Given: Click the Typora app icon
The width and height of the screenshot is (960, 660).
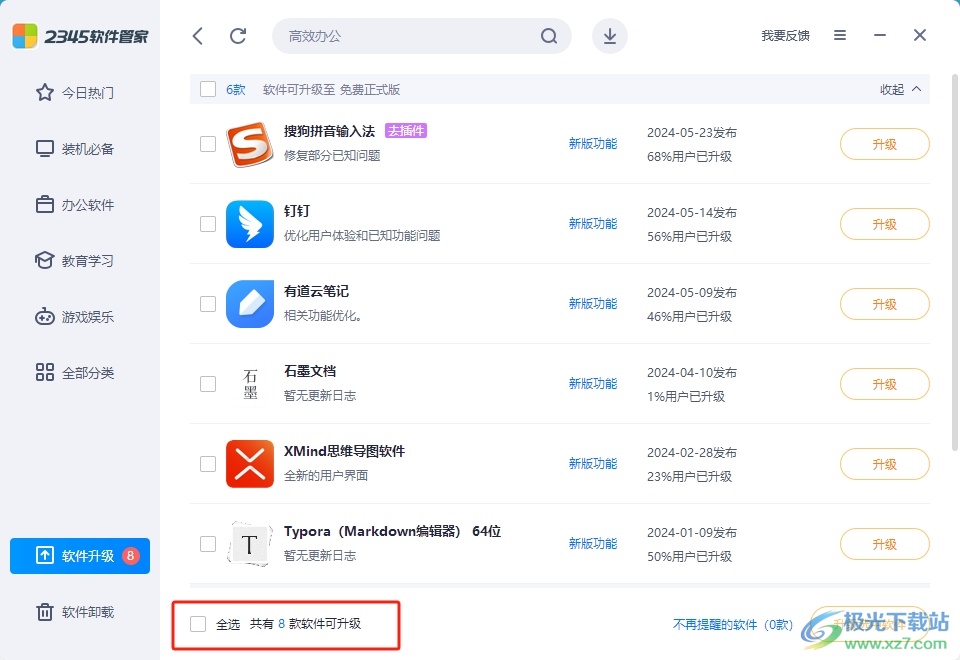Looking at the screenshot, I should (250, 544).
